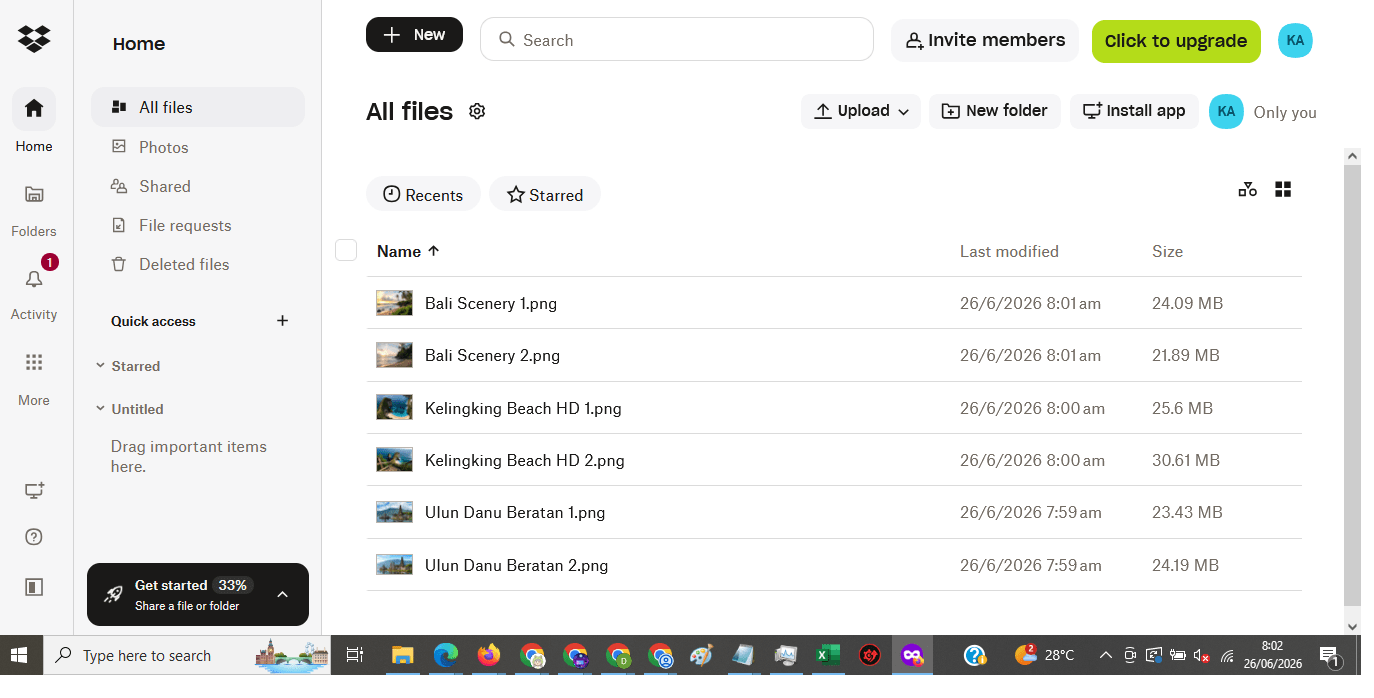The width and height of the screenshot is (1374, 698).
Task: Open Kelingking Beach HD 2.png file name
Action: click(524, 460)
